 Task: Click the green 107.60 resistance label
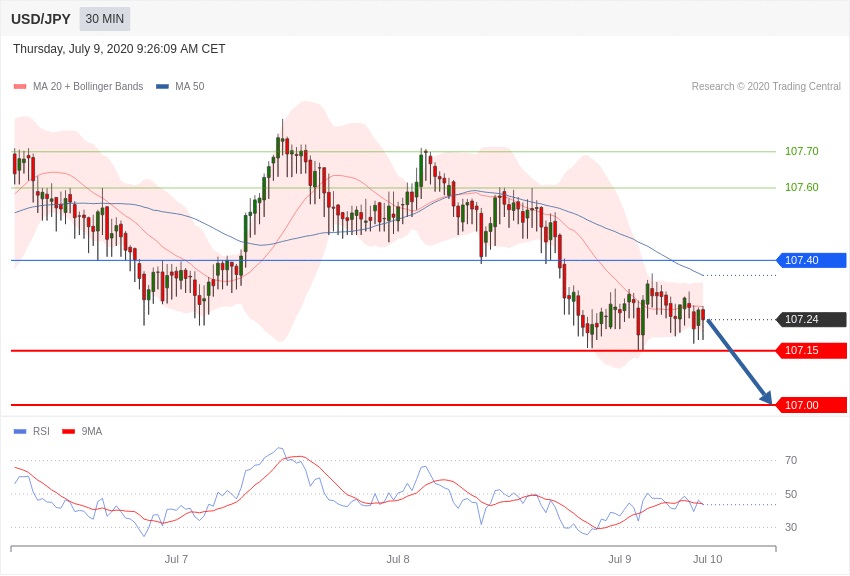801,188
